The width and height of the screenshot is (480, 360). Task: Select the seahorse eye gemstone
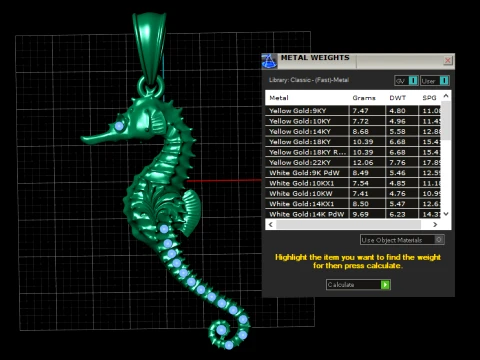click(119, 126)
